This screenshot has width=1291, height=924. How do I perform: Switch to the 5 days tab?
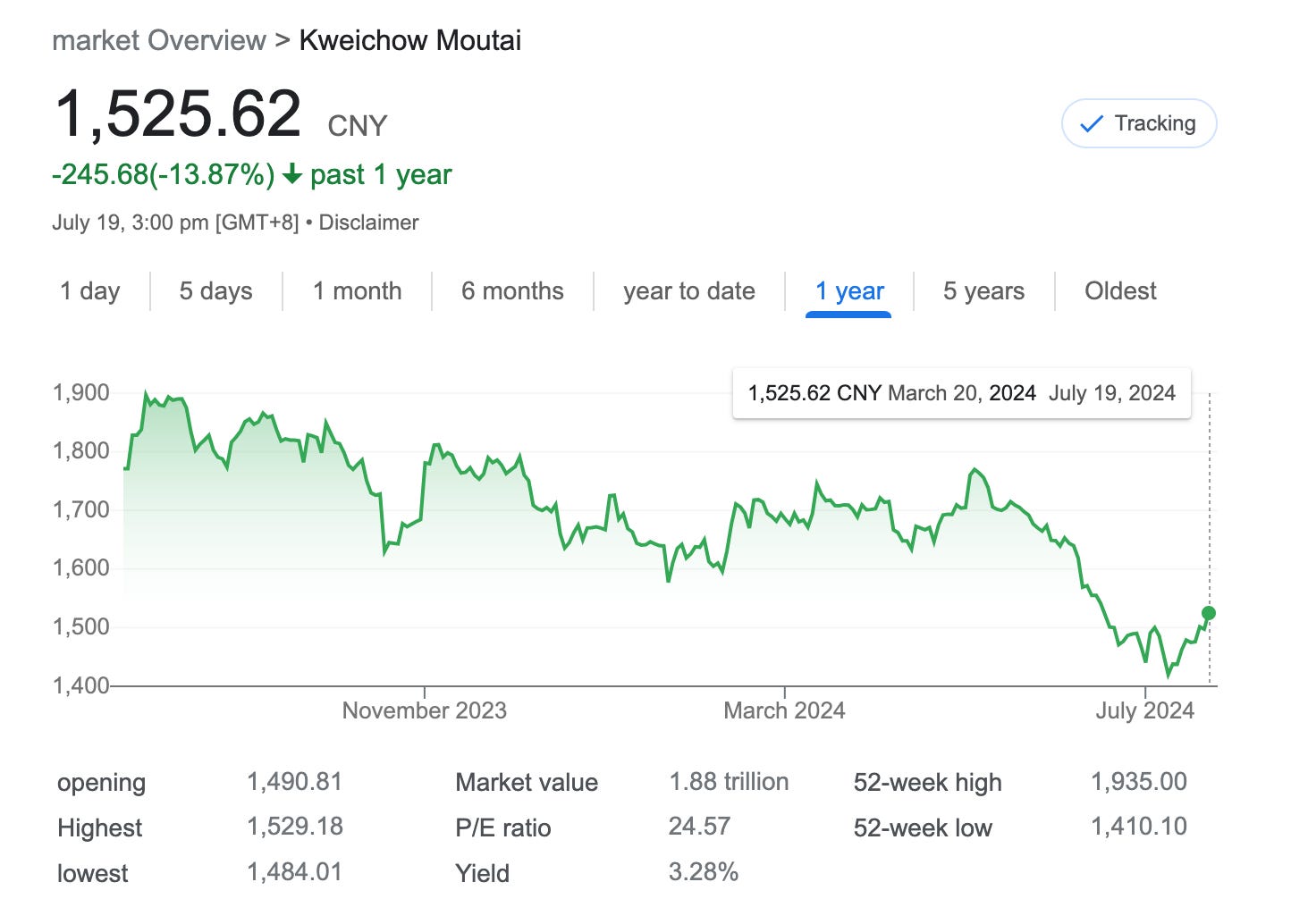[215, 291]
